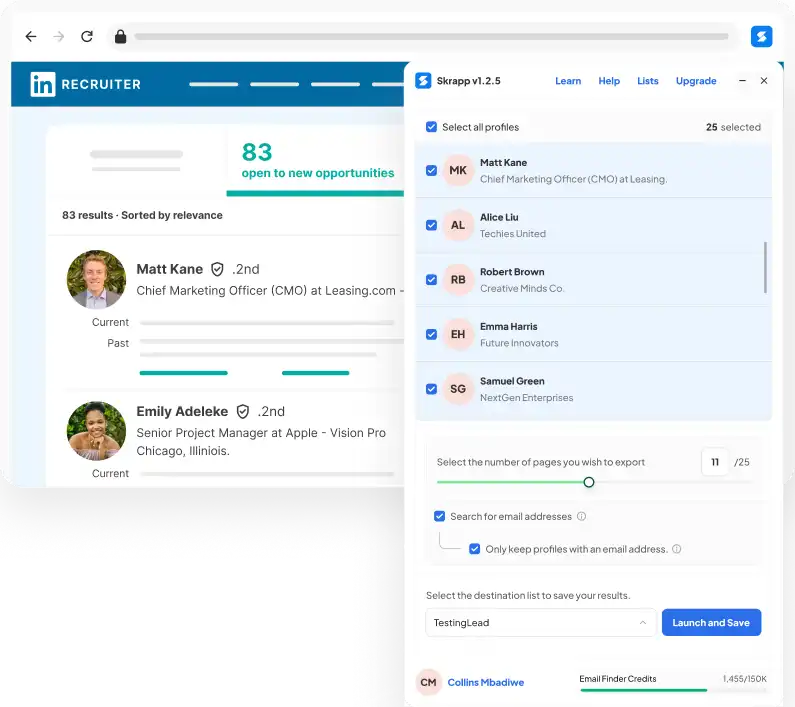The height and width of the screenshot is (707, 795).
Task: Reload the page with the refresh icon
Action: coord(87,37)
